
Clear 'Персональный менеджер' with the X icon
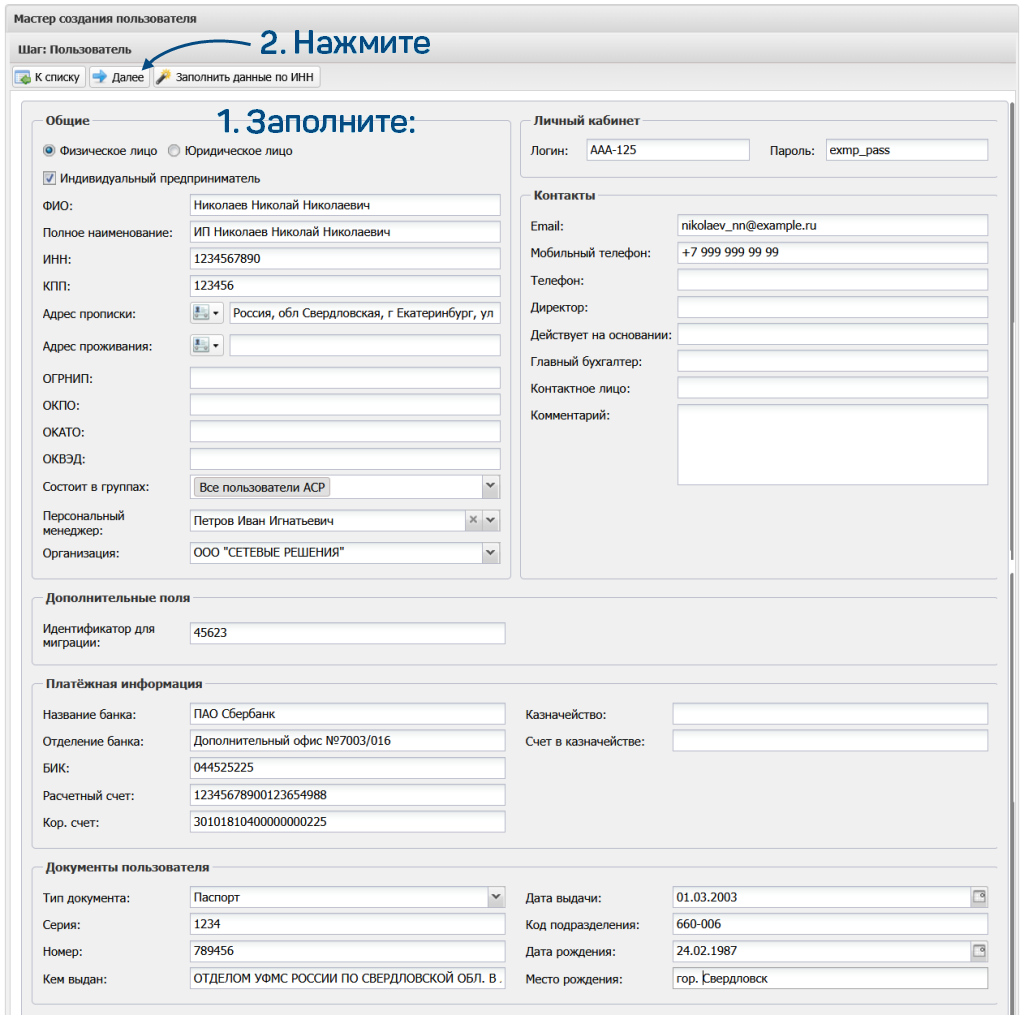pyautogui.click(x=473, y=520)
